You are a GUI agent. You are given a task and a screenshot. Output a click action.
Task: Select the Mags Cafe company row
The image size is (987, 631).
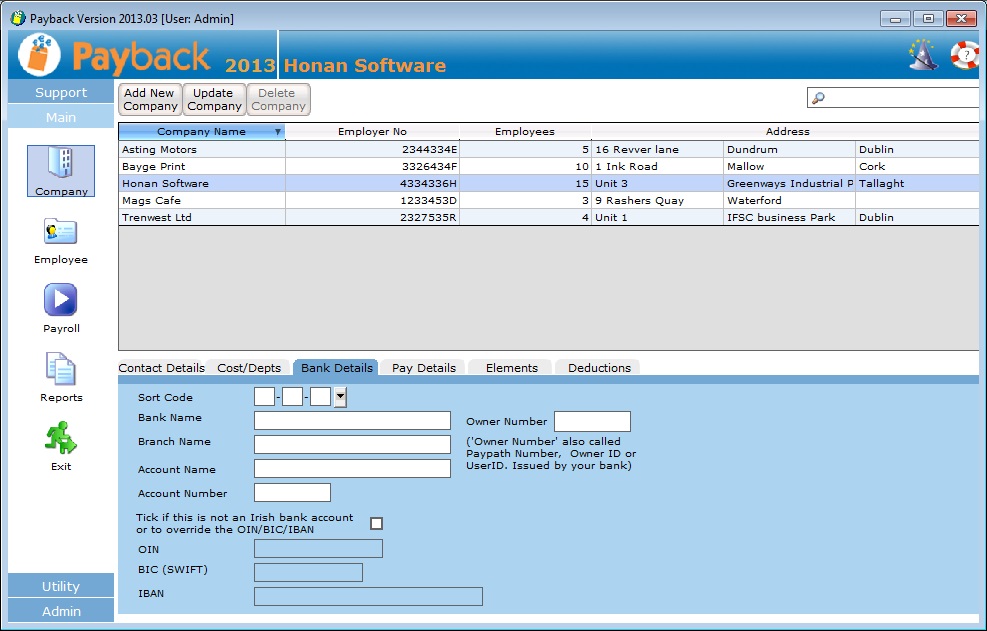pyautogui.click(x=201, y=200)
